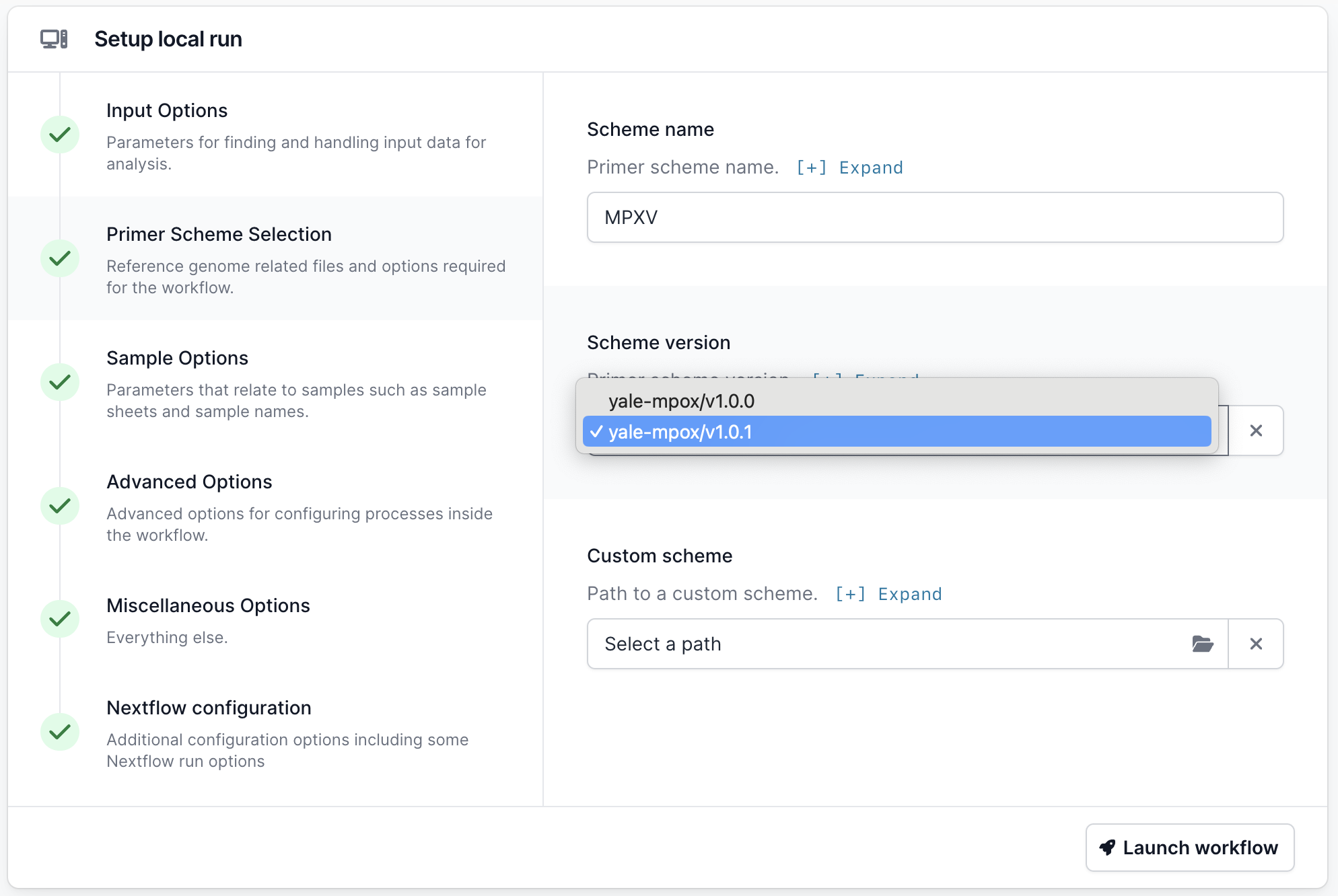
Task: Click the Scheme name field containing MPXV
Action: click(934, 217)
